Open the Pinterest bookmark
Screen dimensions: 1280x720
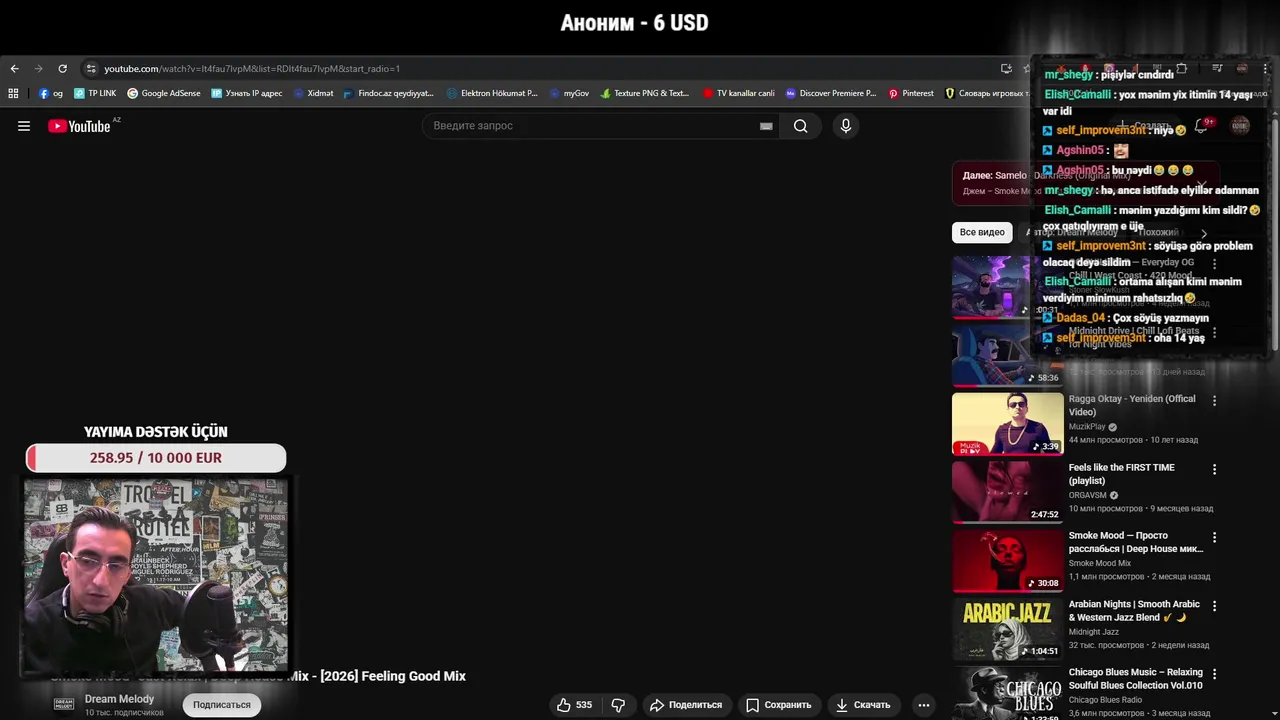pyautogui.click(x=911, y=93)
